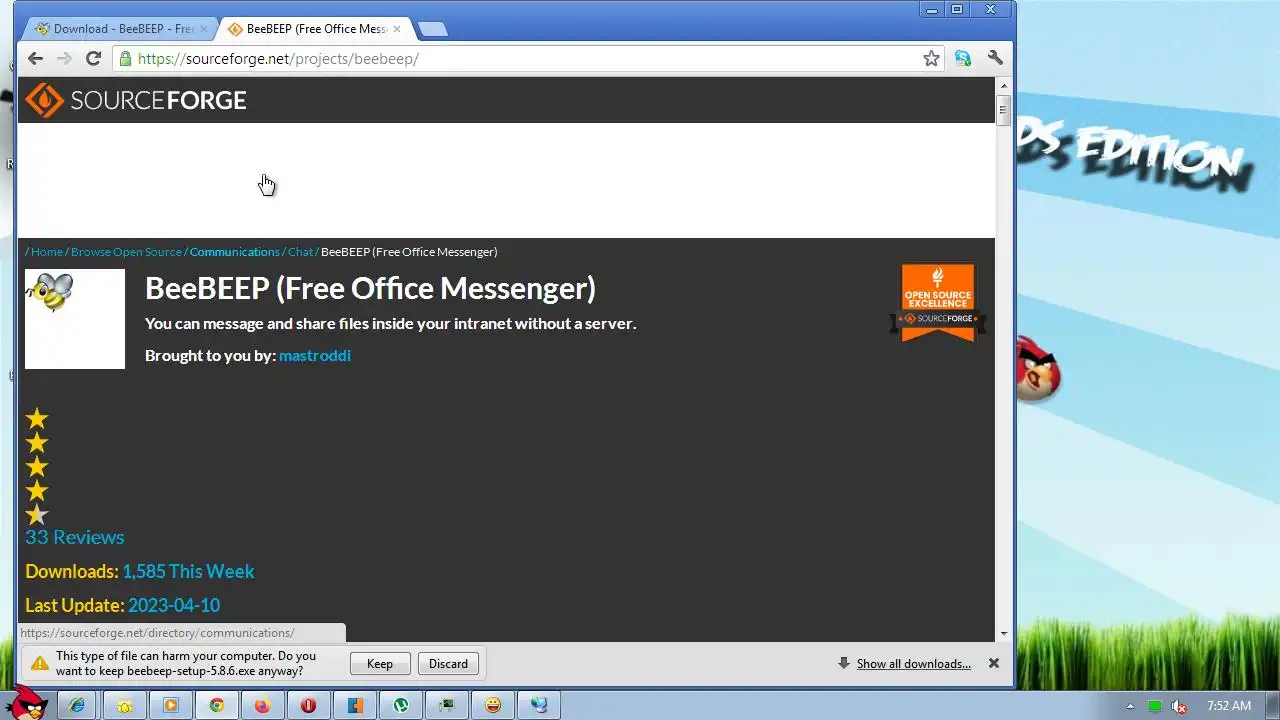Launch Opera from the taskbar
The width and height of the screenshot is (1280, 720).
click(308, 705)
